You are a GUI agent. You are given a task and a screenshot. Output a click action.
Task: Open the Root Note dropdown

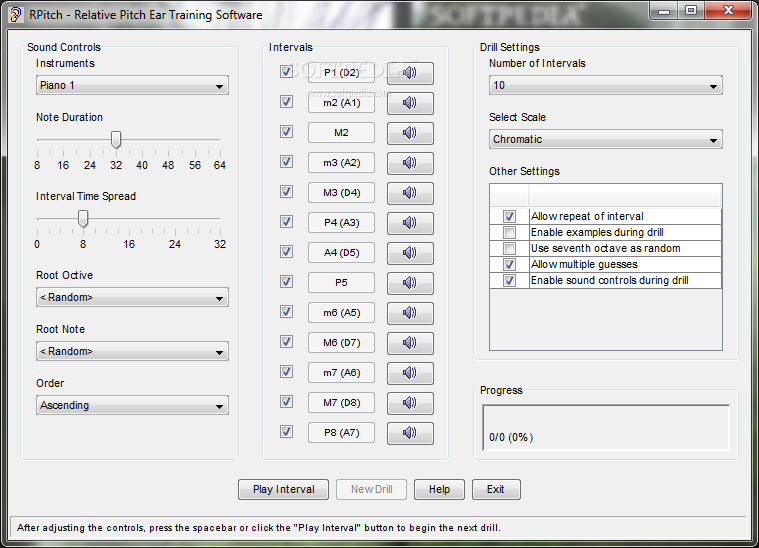pyautogui.click(x=132, y=351)
